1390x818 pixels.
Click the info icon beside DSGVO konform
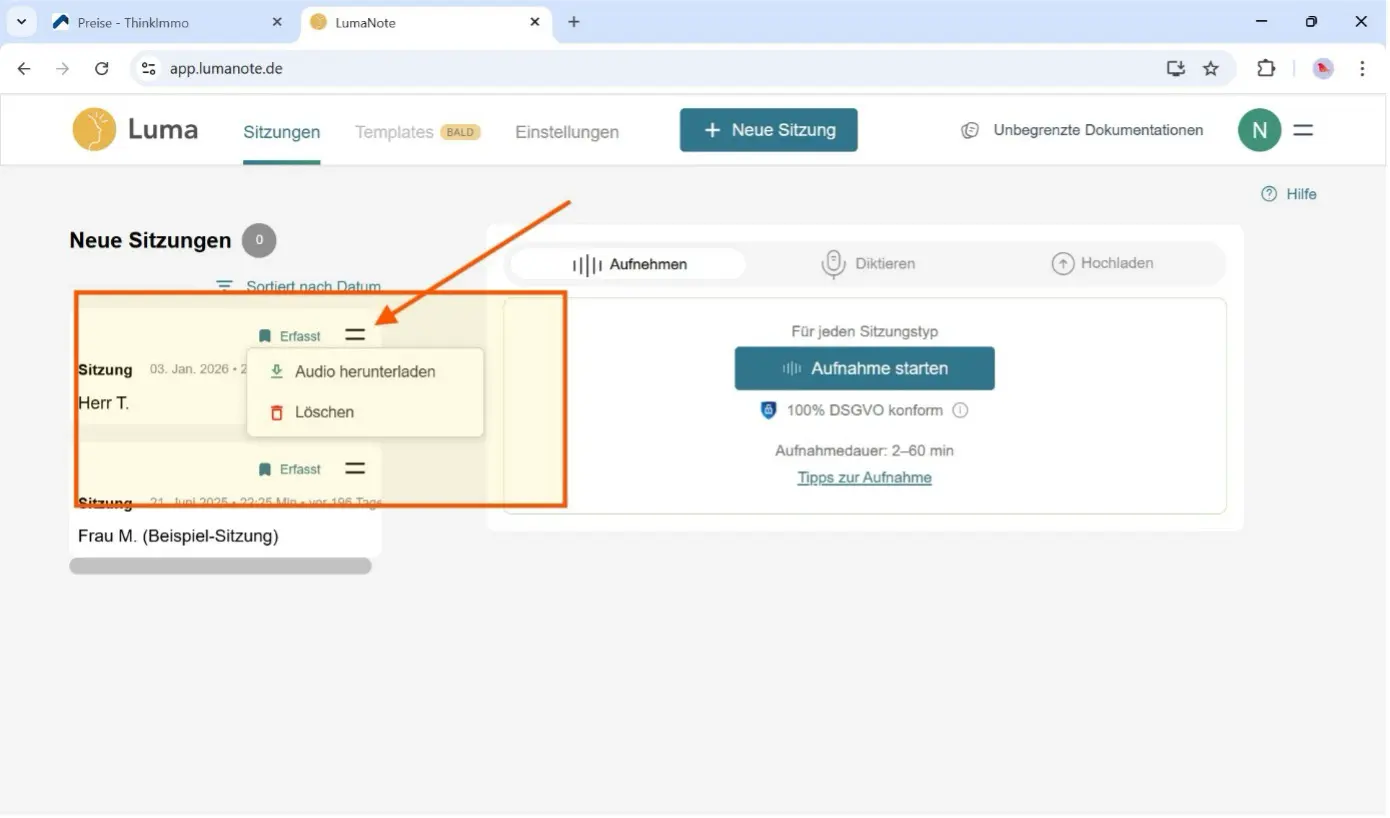click(x=960, y=410)
